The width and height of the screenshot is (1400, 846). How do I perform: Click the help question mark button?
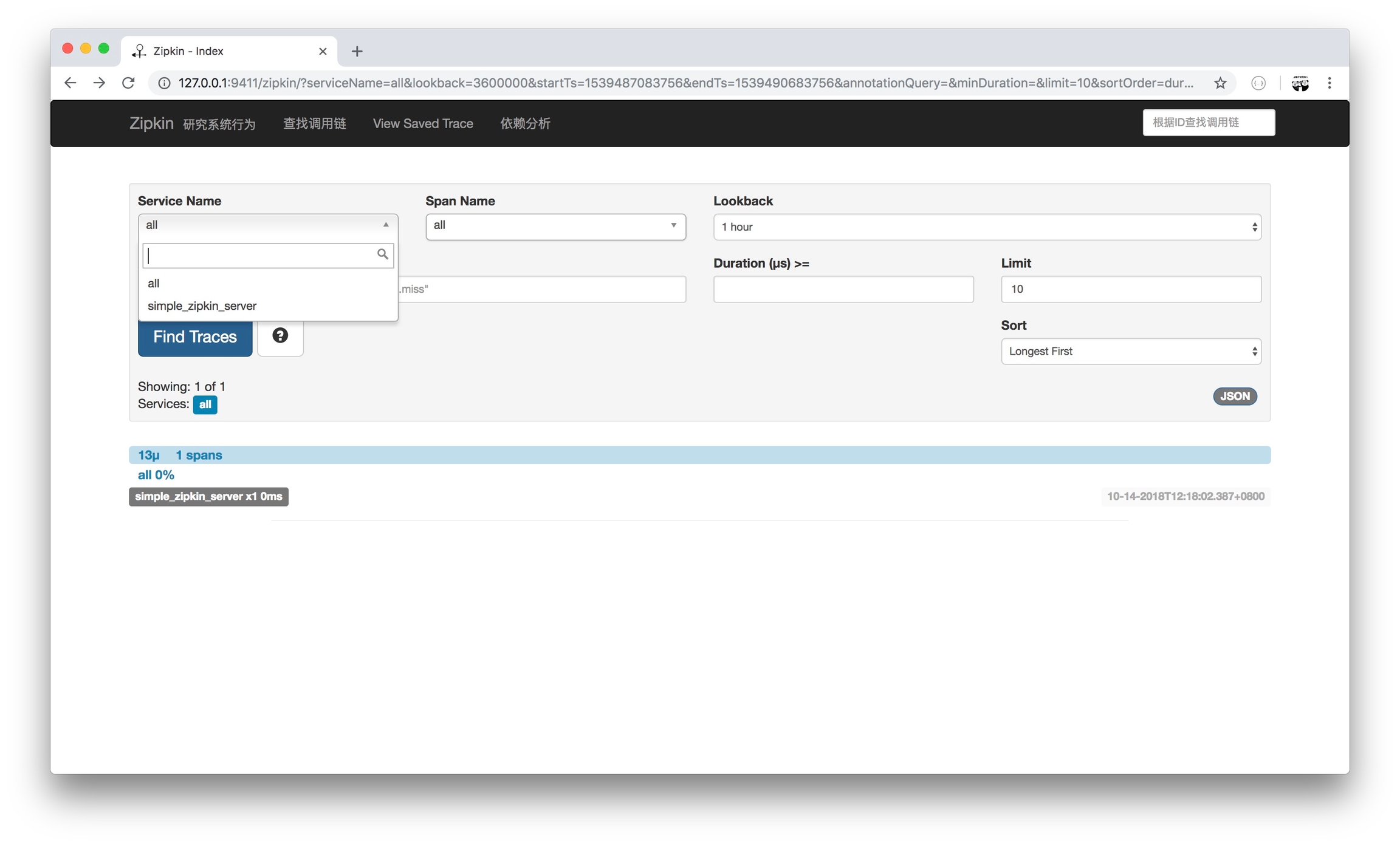[x=280, y=336]
